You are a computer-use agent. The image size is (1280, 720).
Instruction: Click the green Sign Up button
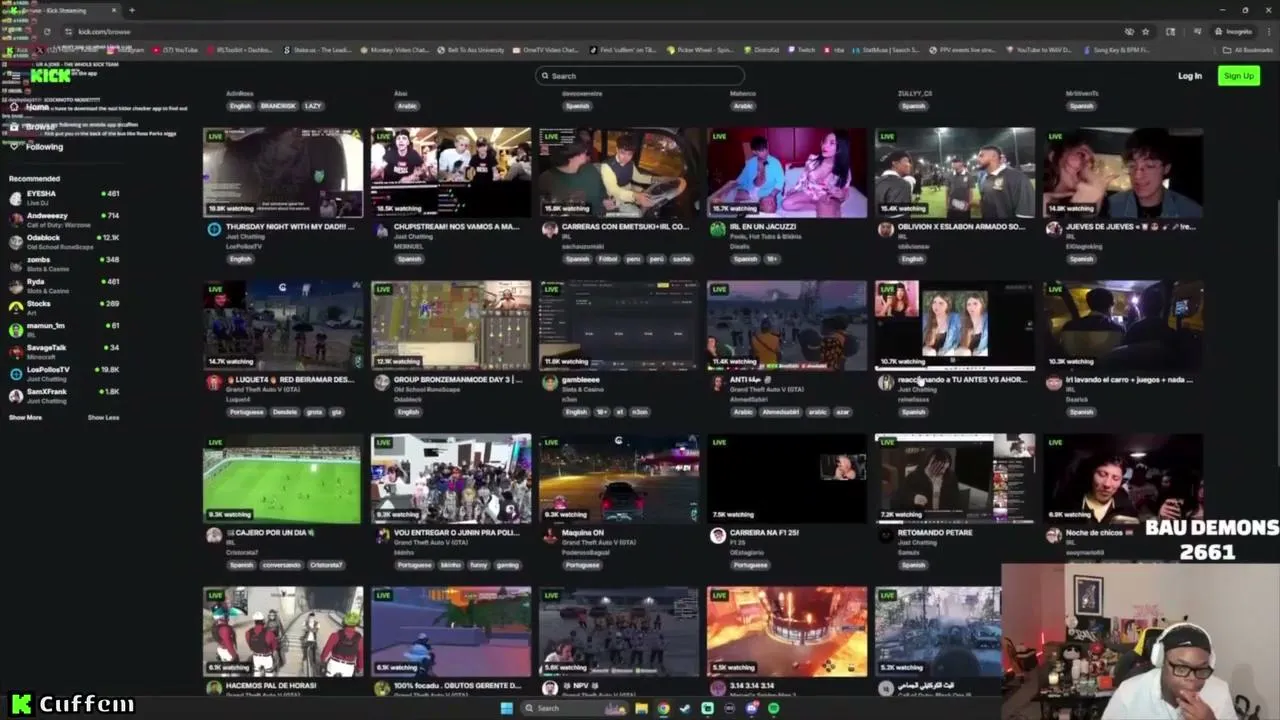click(x=1238, y=76)
